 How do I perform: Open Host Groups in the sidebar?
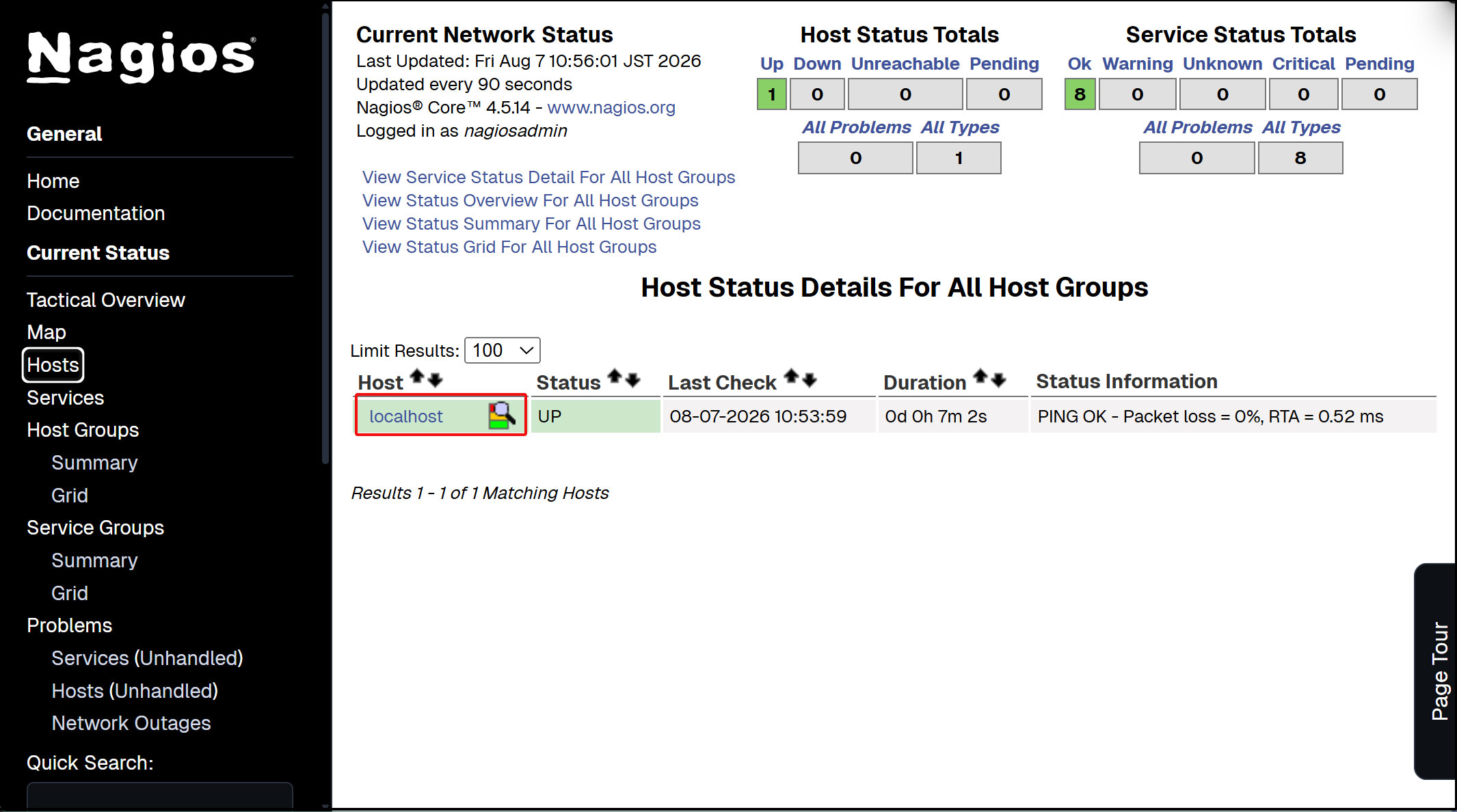click(83, 430)
